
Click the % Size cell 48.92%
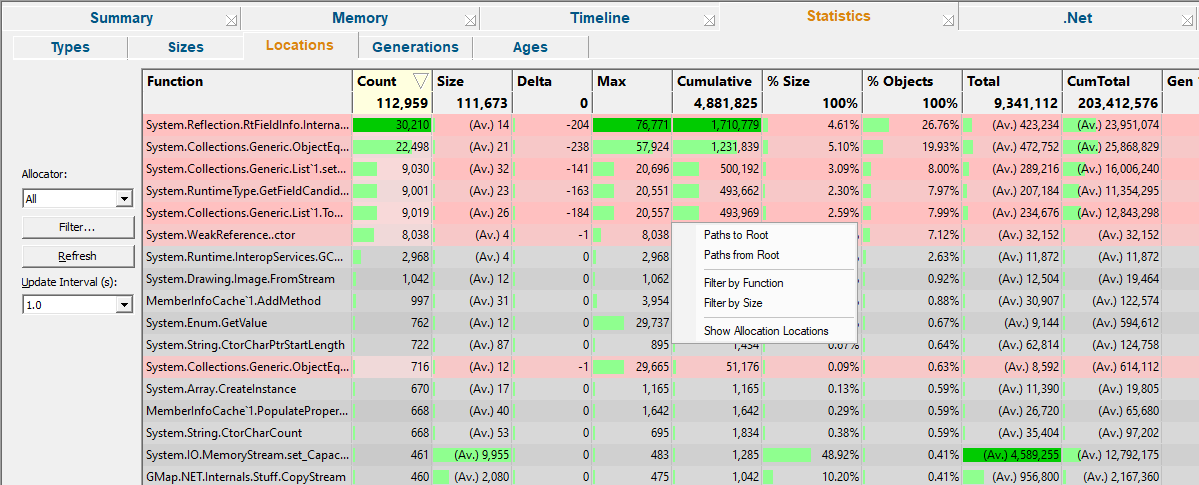pyautogui.click(x=812, y=455)
